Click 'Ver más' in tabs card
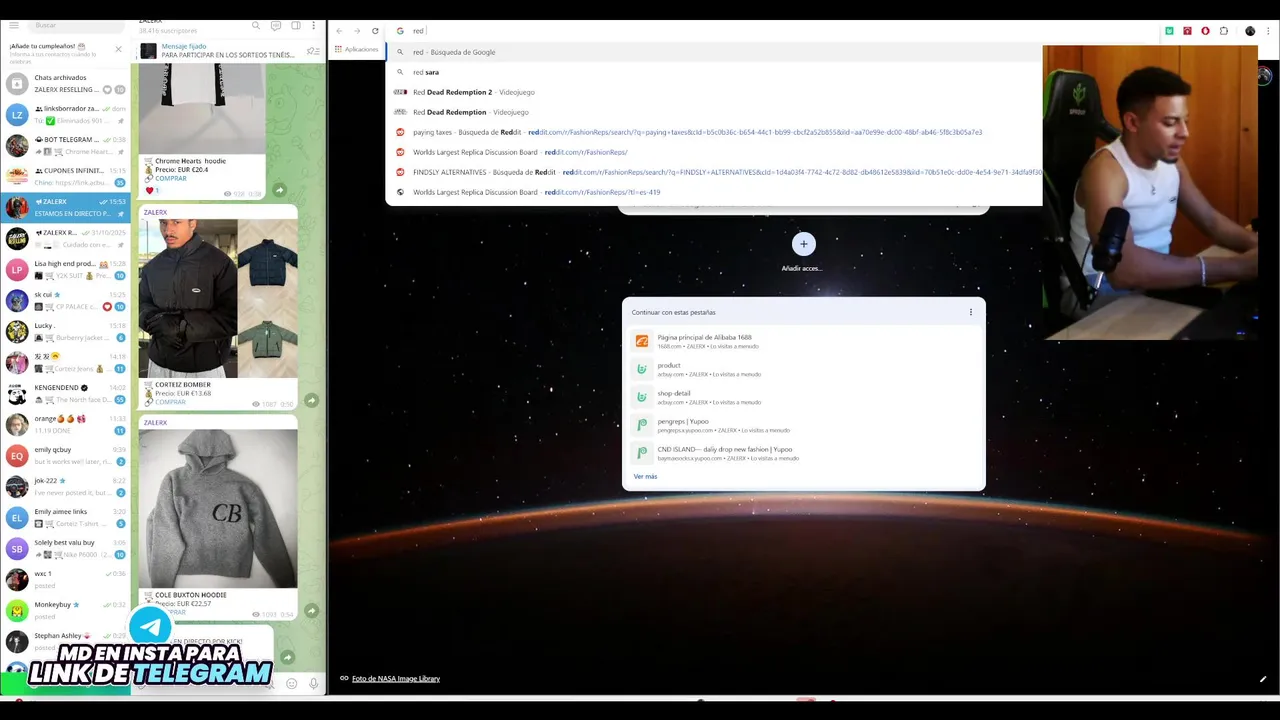 (645, 476)
